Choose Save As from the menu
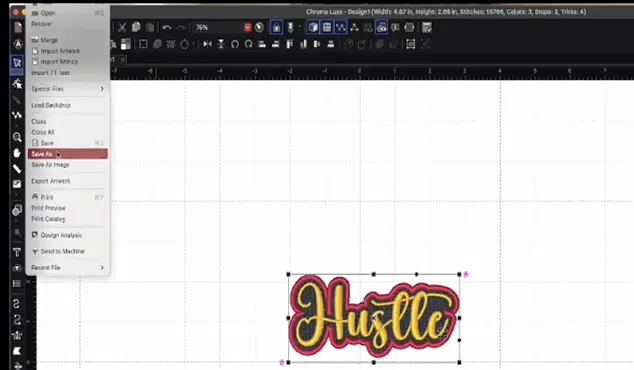Viewport: 634px width, 370px height. tap(68, 154)
